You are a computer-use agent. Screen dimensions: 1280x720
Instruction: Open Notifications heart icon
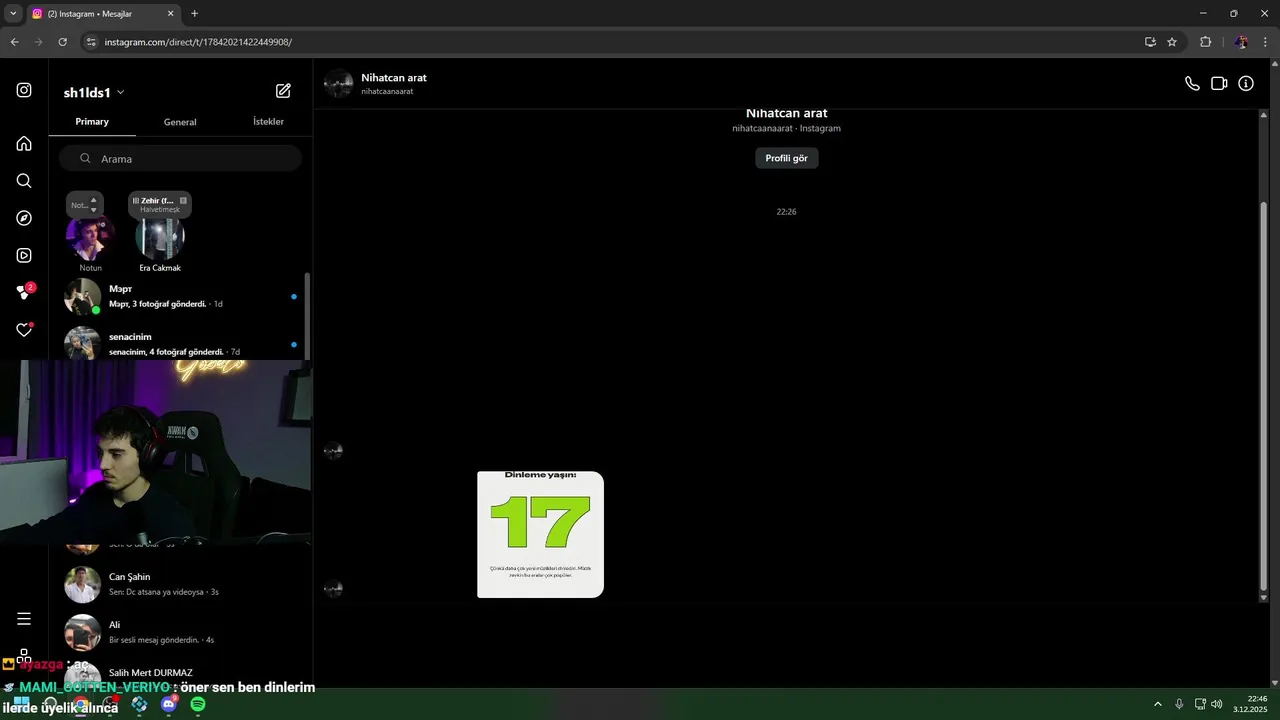coord(24,330)
